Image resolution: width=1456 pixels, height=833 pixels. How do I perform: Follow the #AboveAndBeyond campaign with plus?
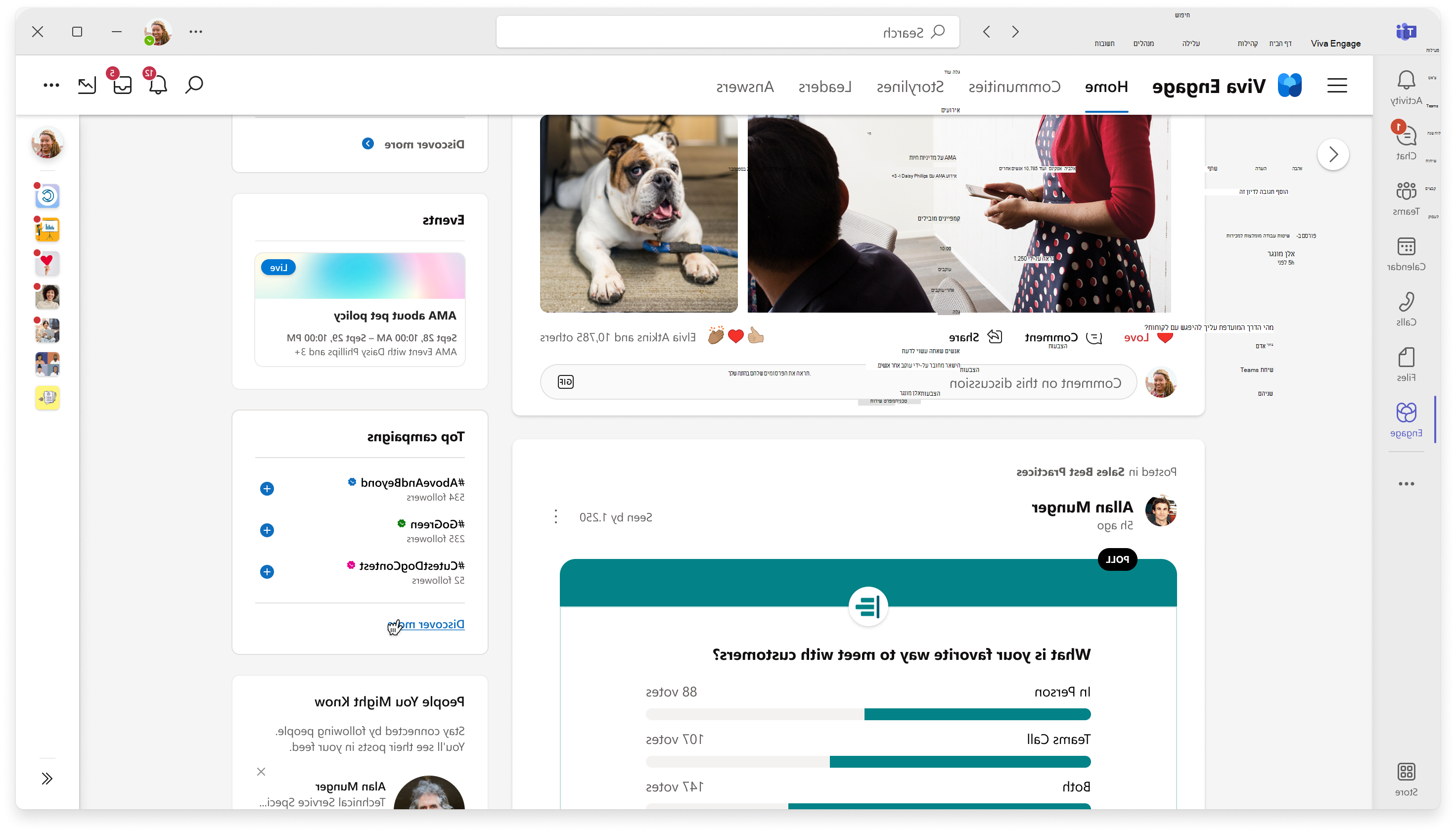pyautogui.click(x=267, y=489)
